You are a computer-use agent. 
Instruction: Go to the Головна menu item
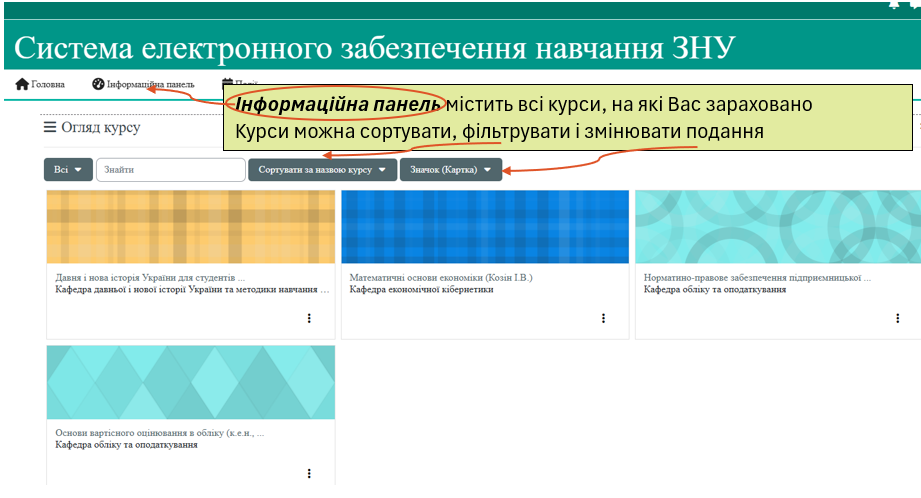pyautogui.click(x=48, y=84)
